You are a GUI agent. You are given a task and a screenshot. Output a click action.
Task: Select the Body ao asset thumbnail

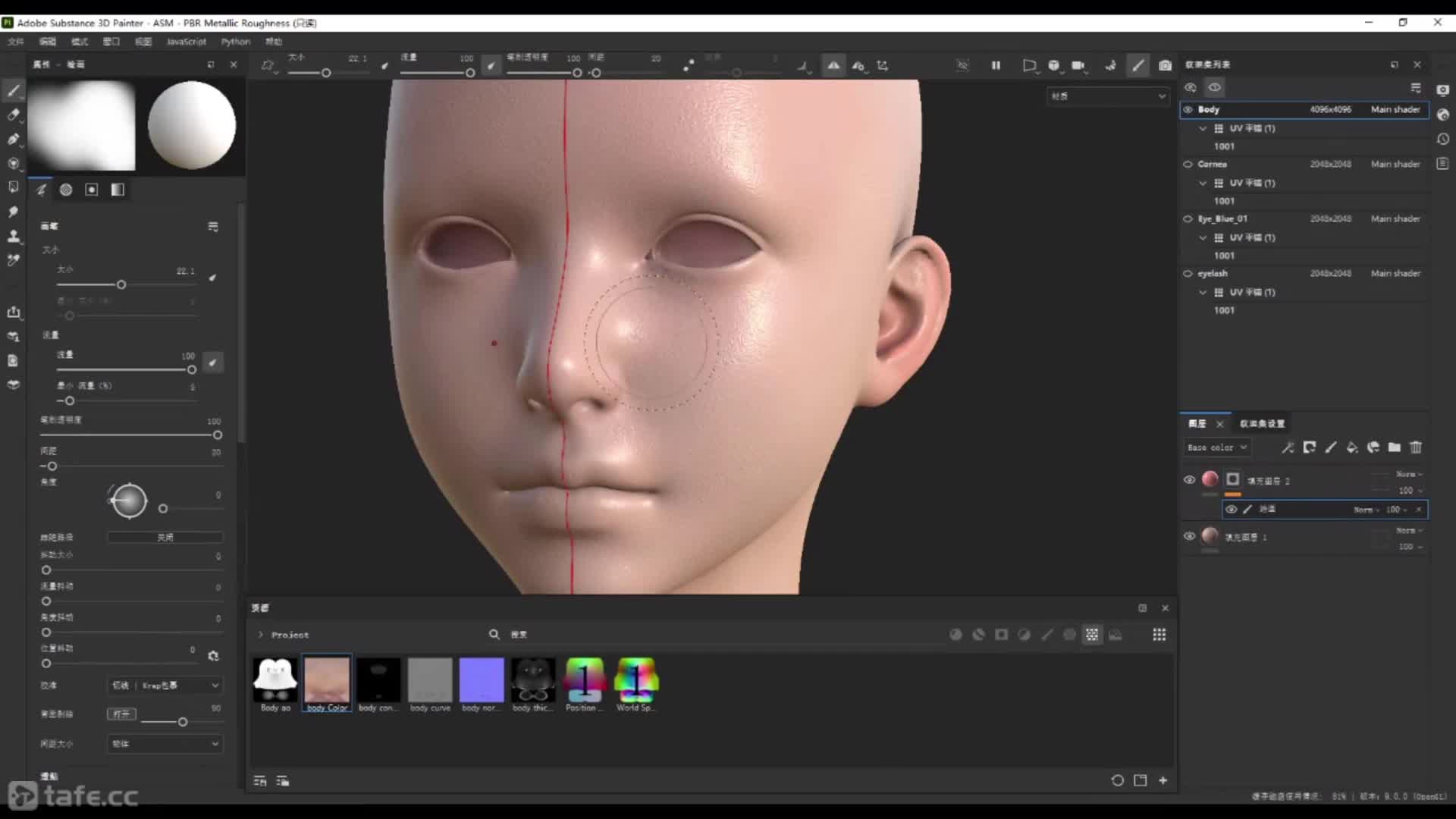coord(275,684)
